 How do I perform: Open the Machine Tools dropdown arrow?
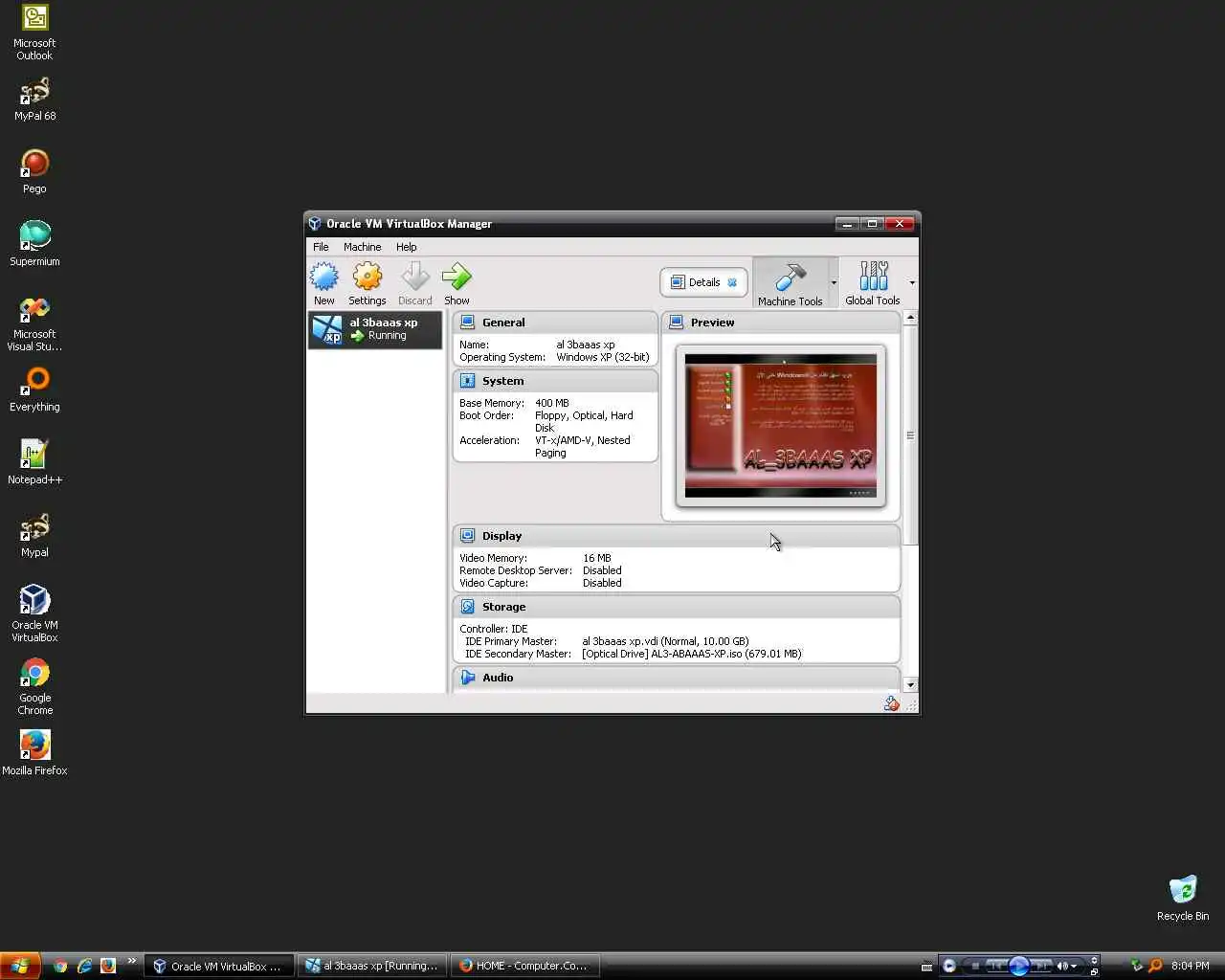pos(834,282)
